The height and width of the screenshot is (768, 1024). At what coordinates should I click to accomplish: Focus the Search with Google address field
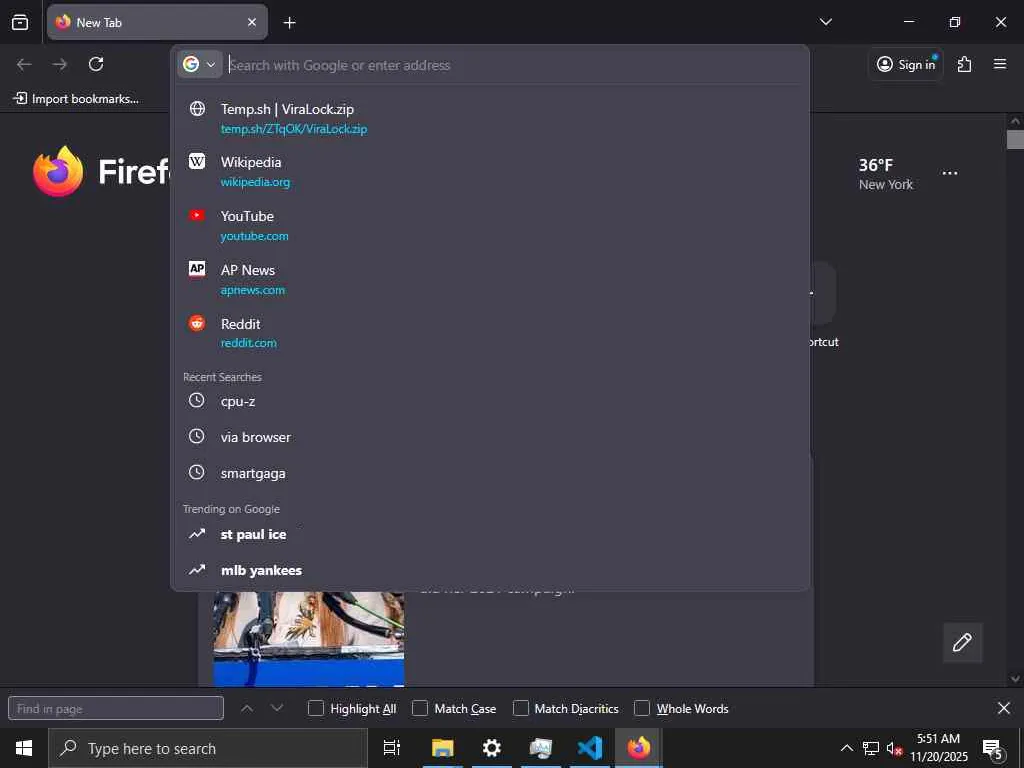pos(513,65)
